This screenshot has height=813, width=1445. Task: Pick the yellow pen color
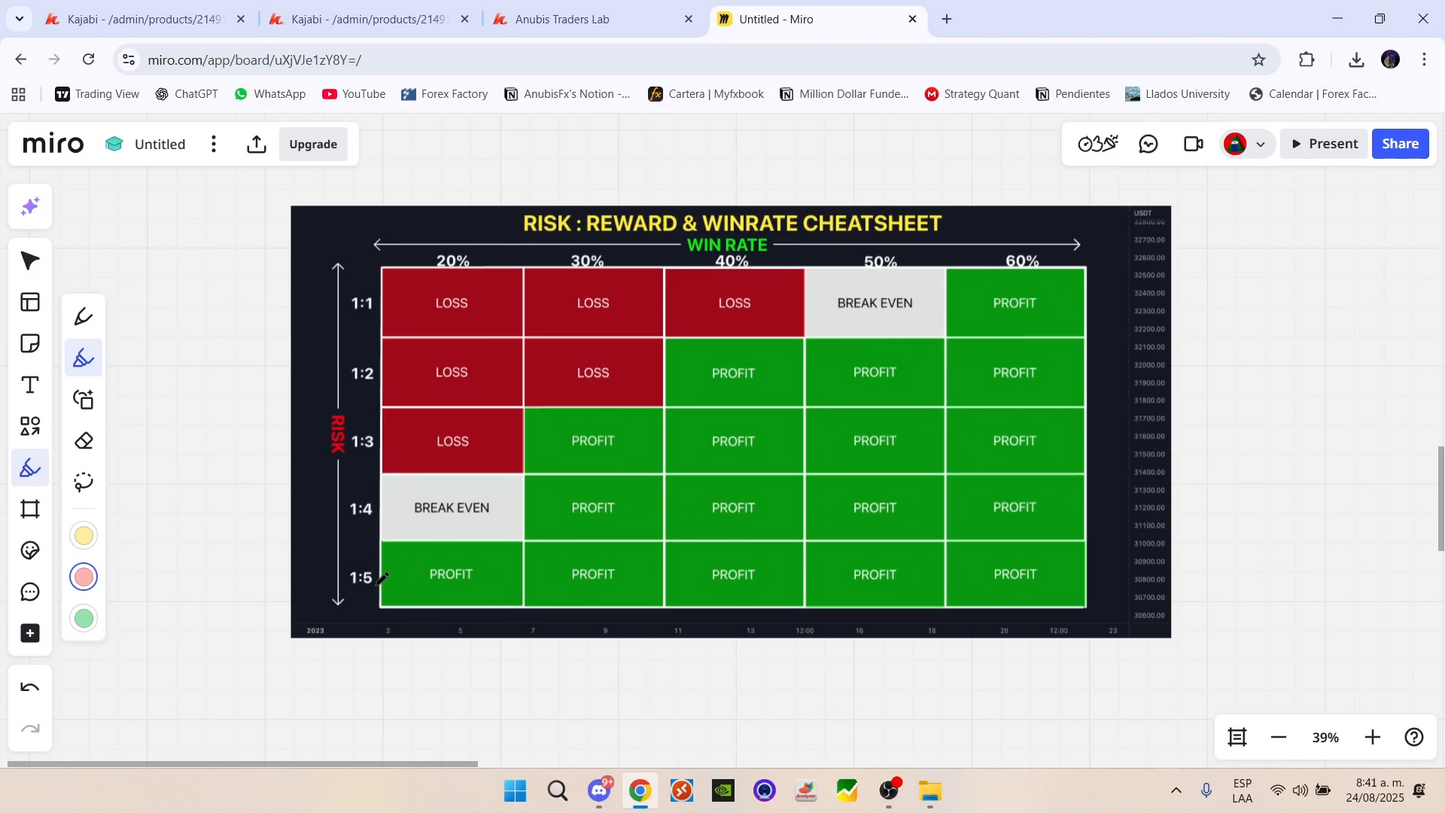84,536
